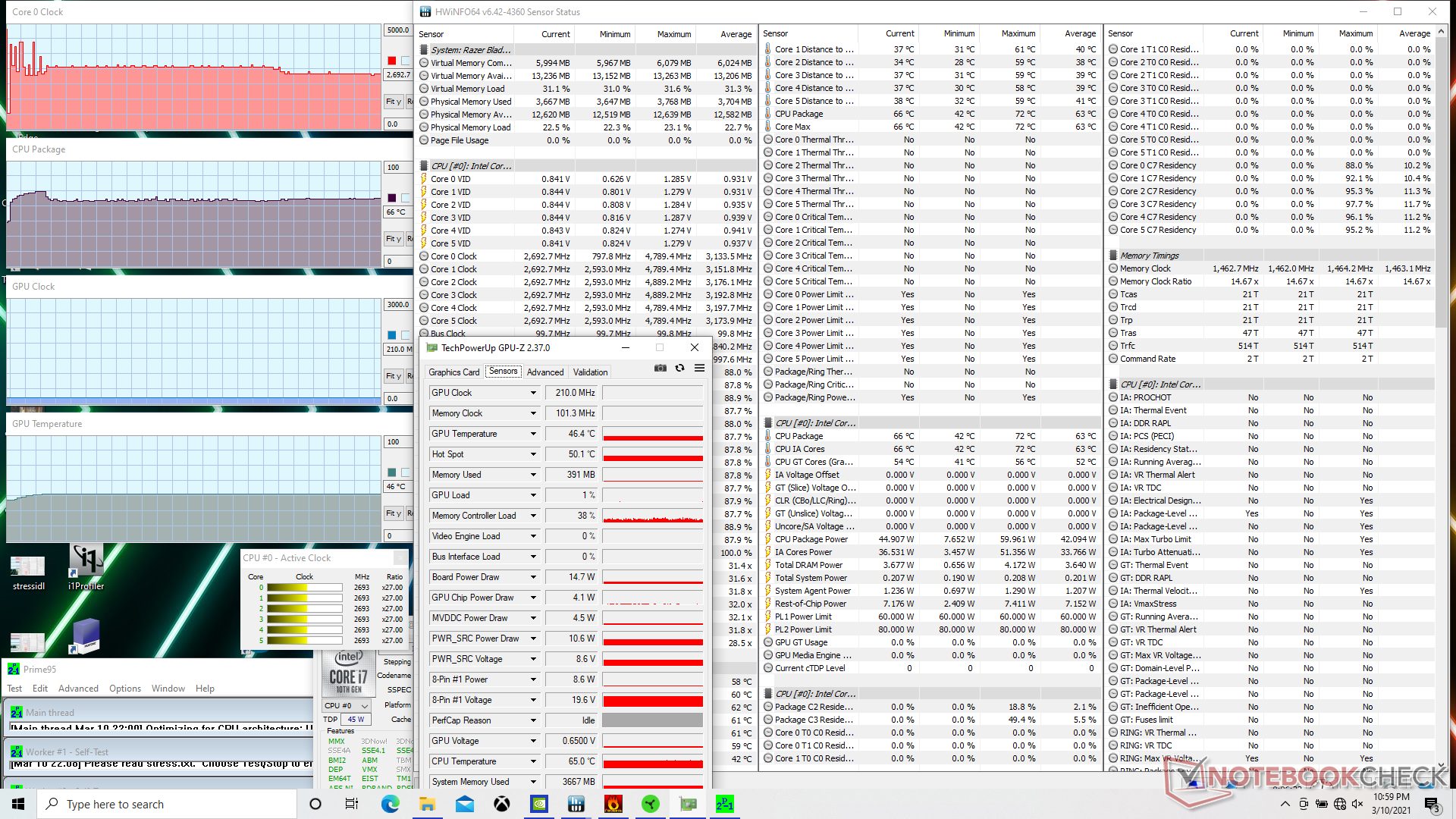
Task: Open the Xbox app from taskbar
Action: [x=502, y=804]
